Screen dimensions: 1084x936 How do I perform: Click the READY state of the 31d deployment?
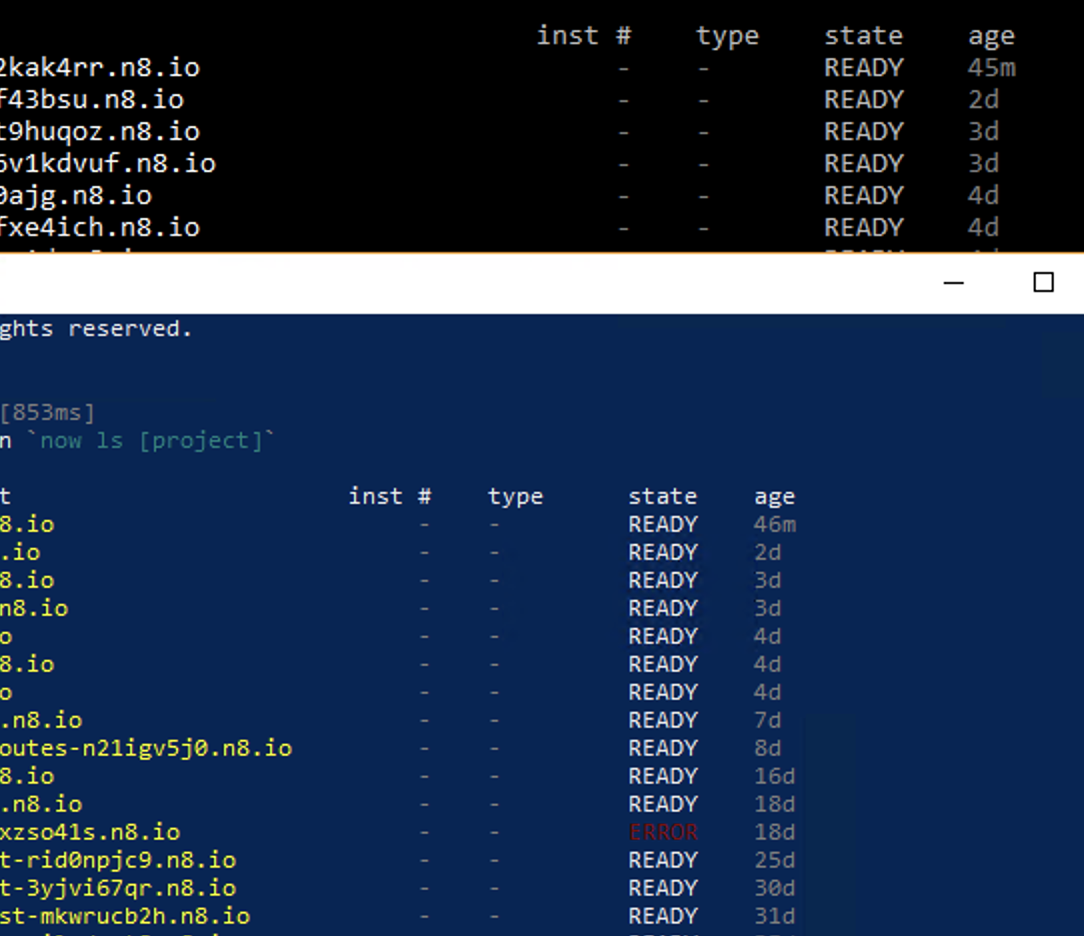coord(663,915)
